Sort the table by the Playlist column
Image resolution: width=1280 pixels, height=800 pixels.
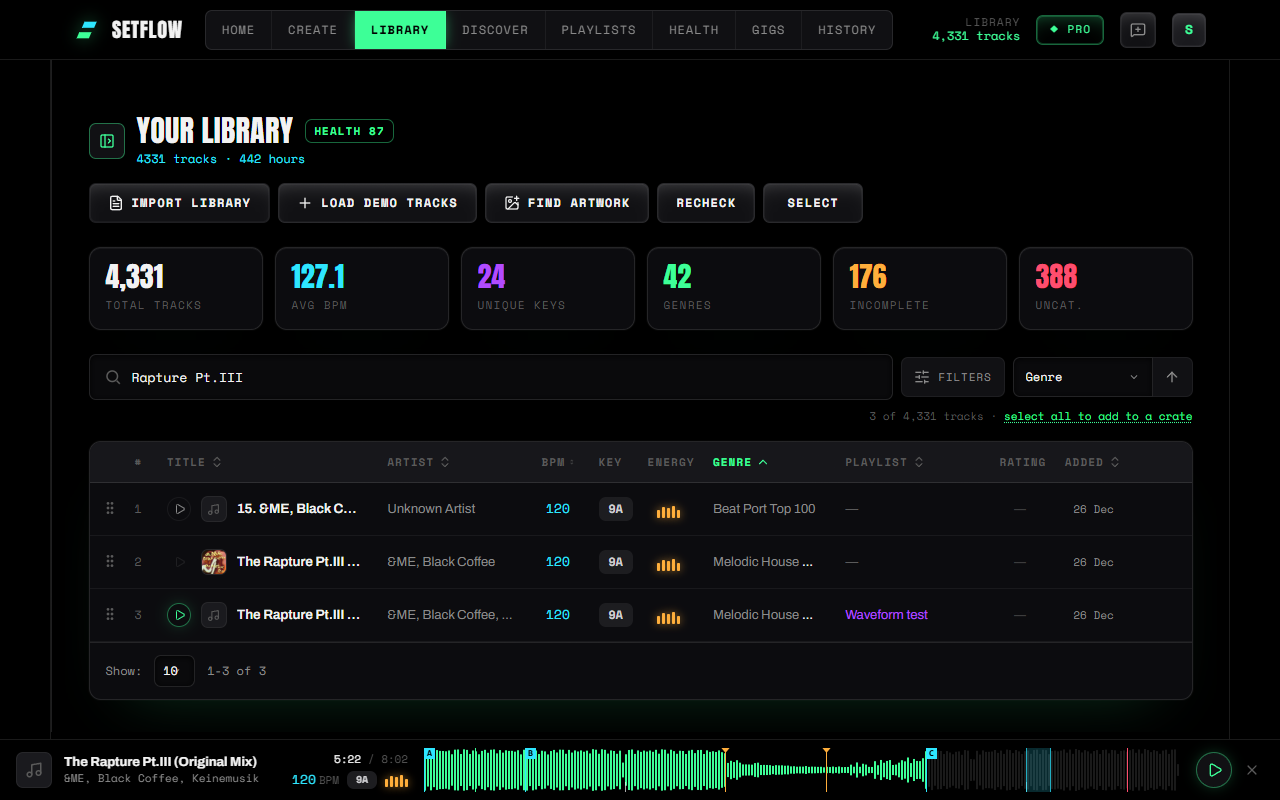[884, 462]
